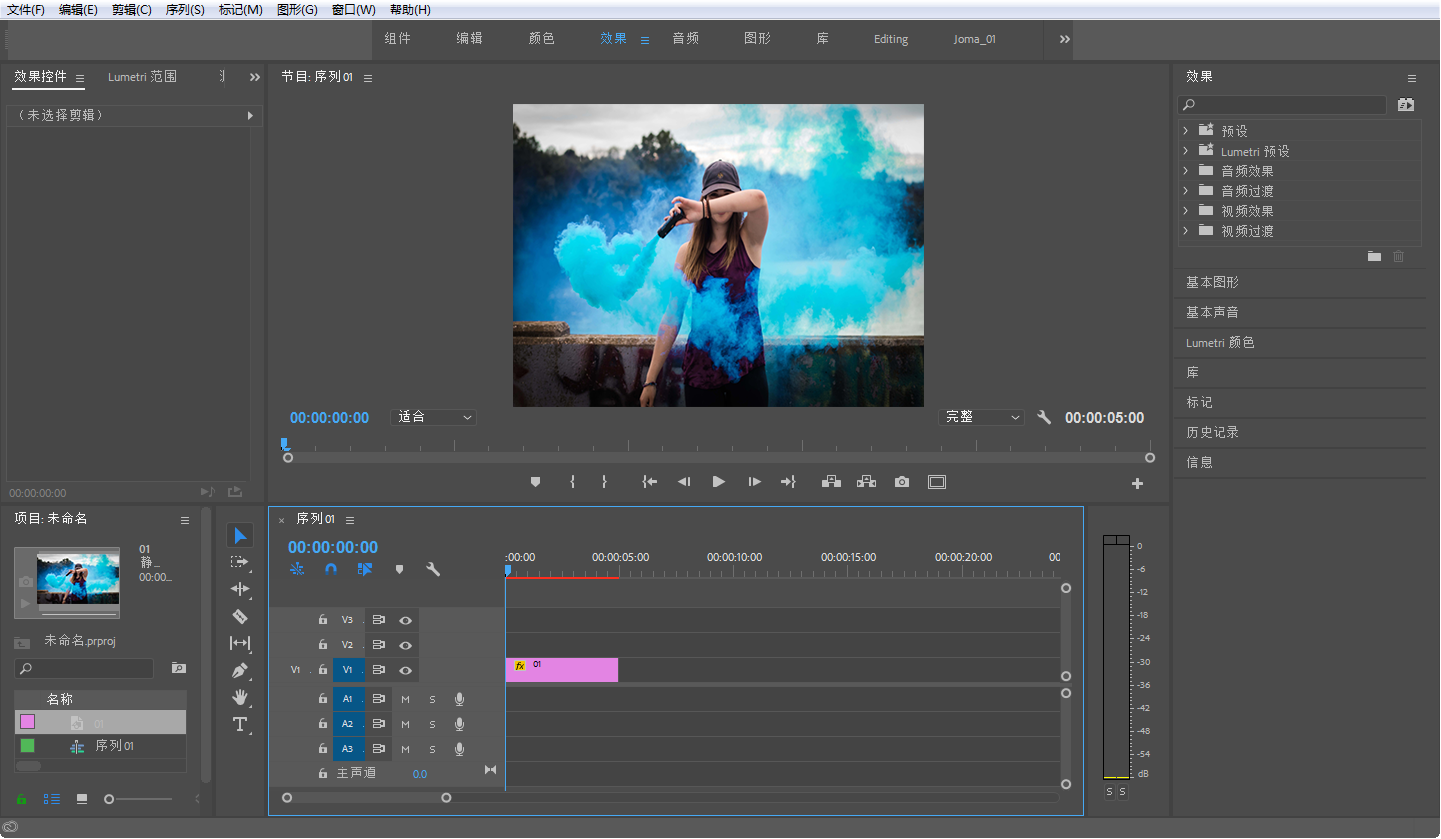1441x839 pixels.
Task: Click project thumbnail of clip 01
Action: point(67,582)
